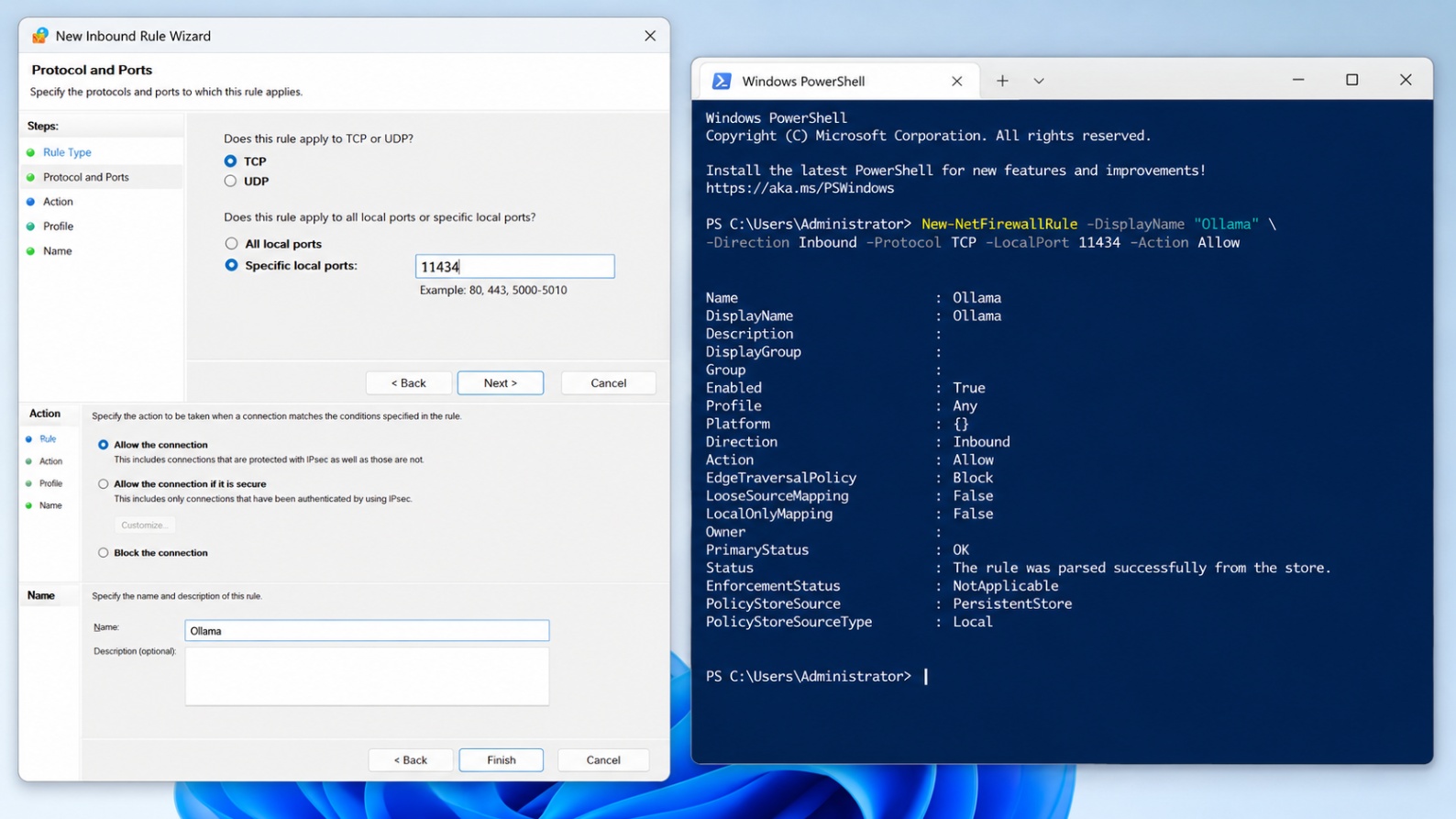
Task: Click the PowerShell tab icon
Action: pos(722,81)
